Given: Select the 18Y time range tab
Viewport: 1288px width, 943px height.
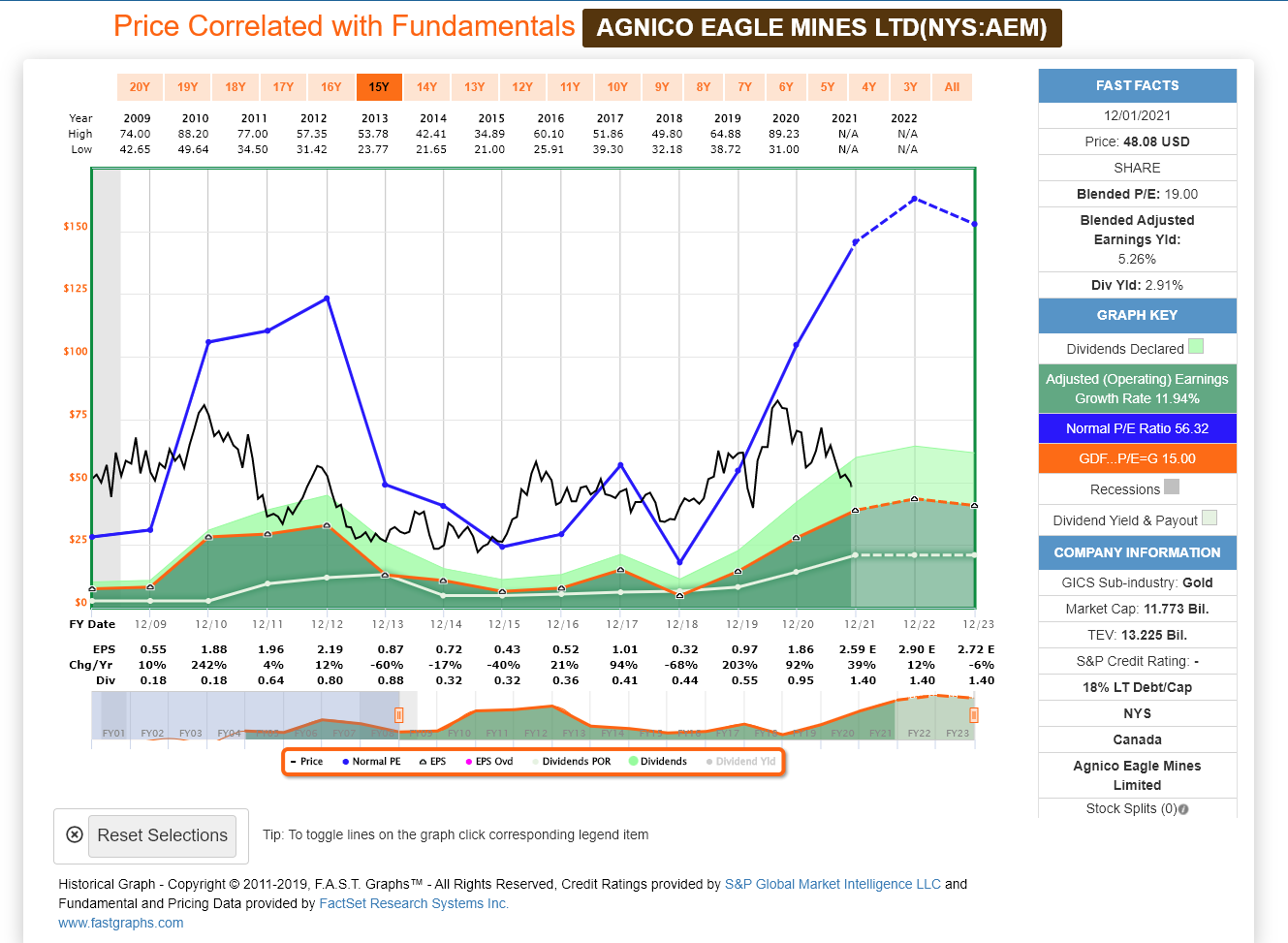Looking at the screenshot, I should pos(236,87).
